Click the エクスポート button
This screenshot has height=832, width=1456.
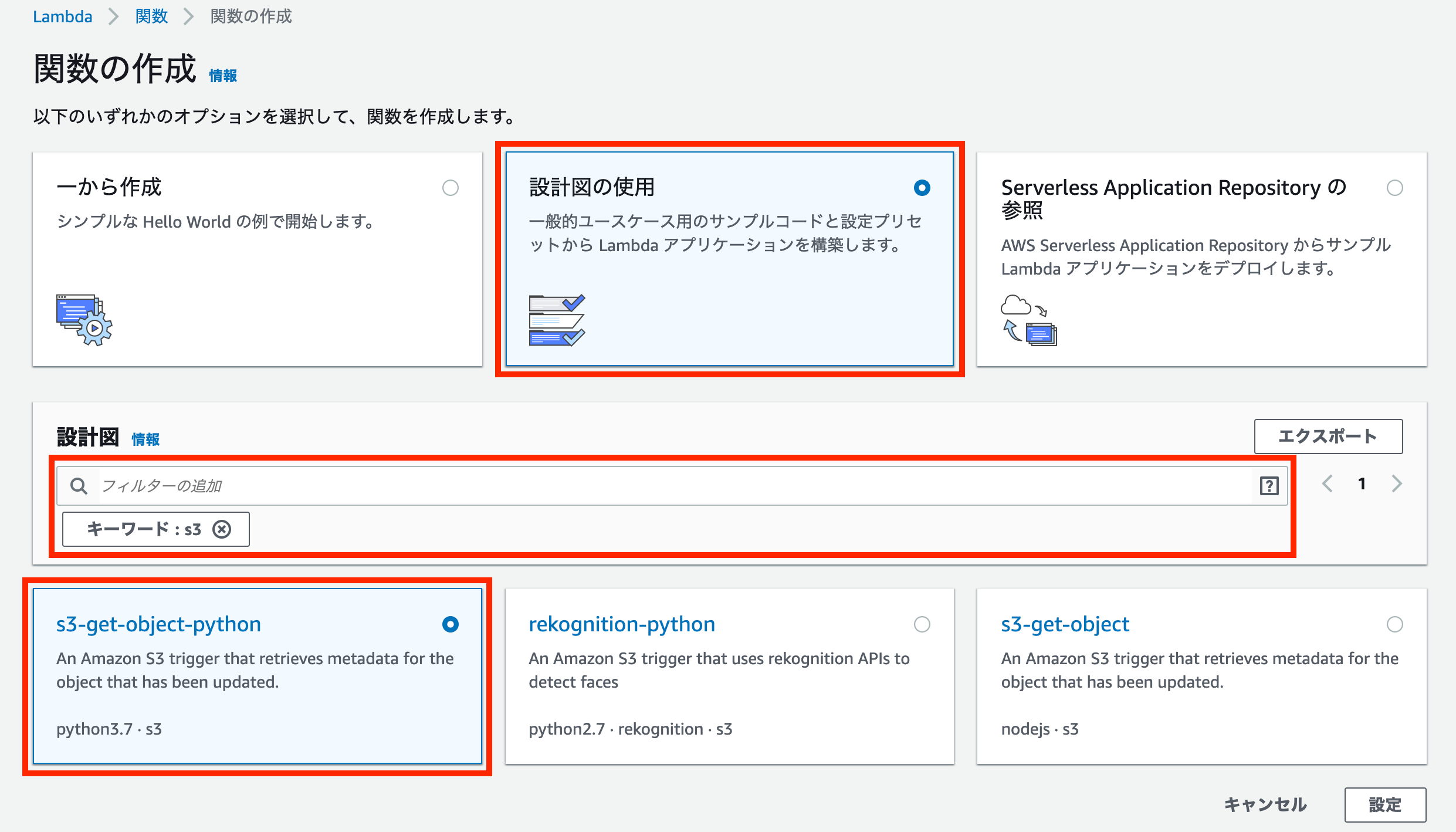click(1328, 436)
